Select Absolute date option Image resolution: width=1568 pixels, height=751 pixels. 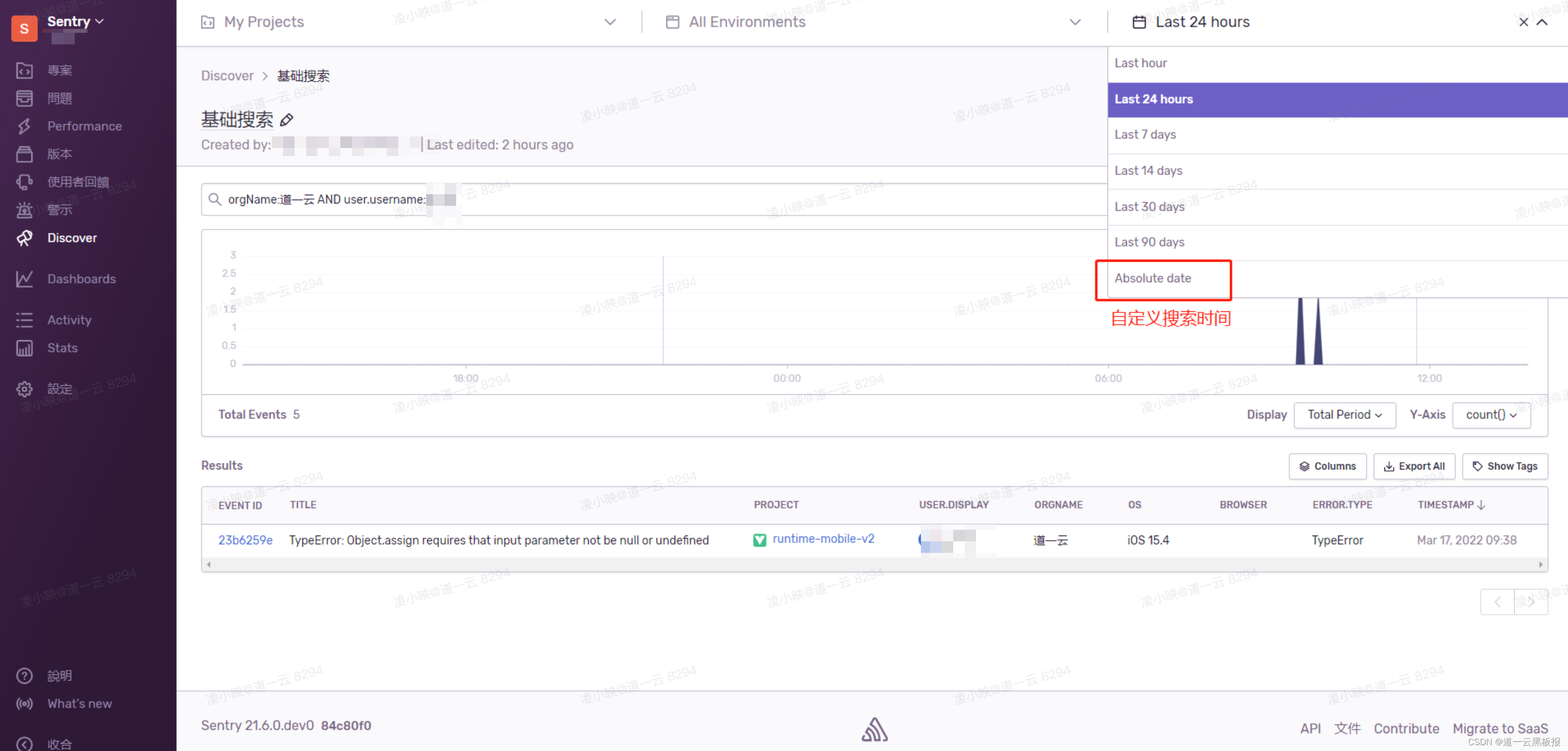pos(1152,278)
